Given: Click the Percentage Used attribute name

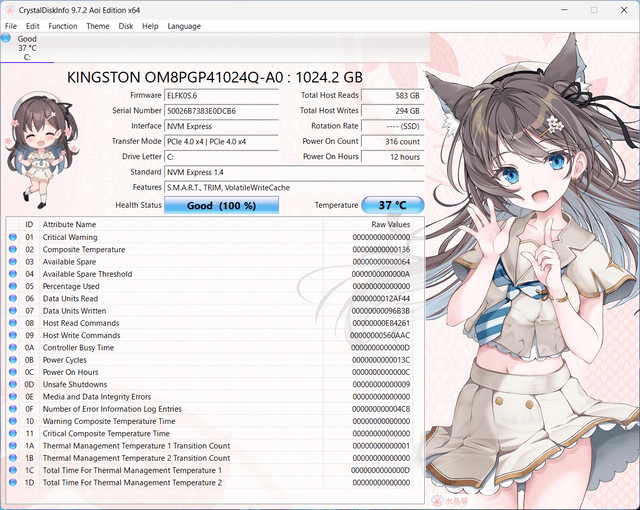Looking at the screenshot, I should click(71, 286).
